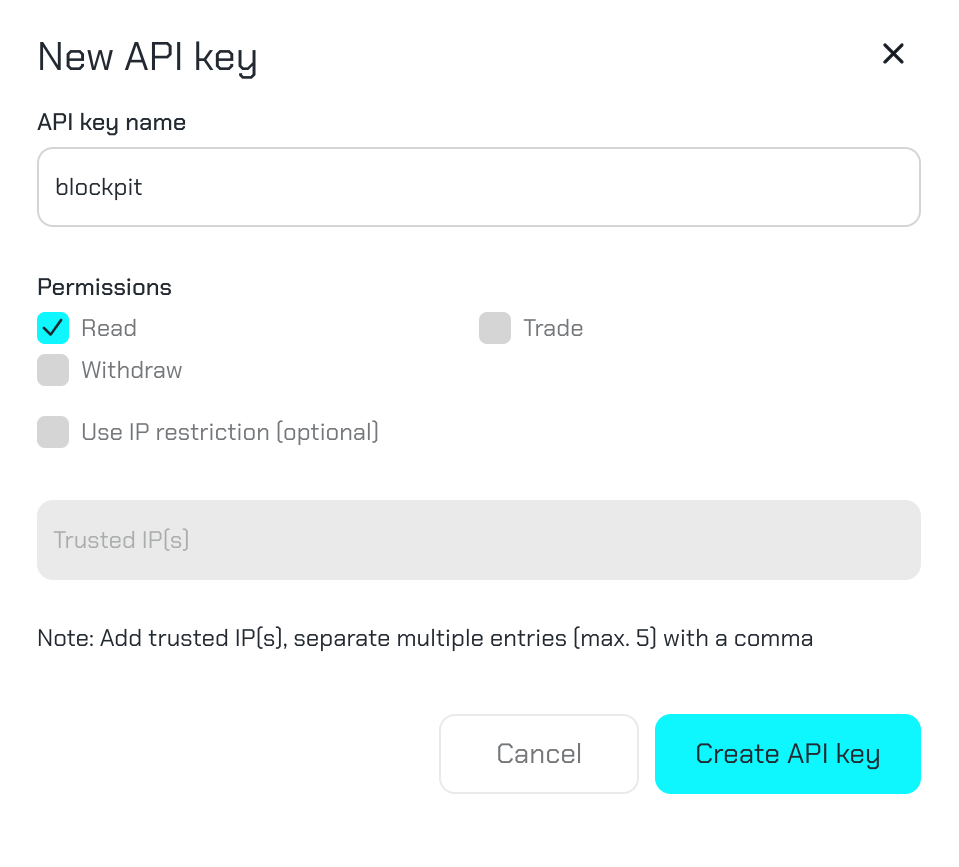Click the "Read" permission label text

[109, 328]
